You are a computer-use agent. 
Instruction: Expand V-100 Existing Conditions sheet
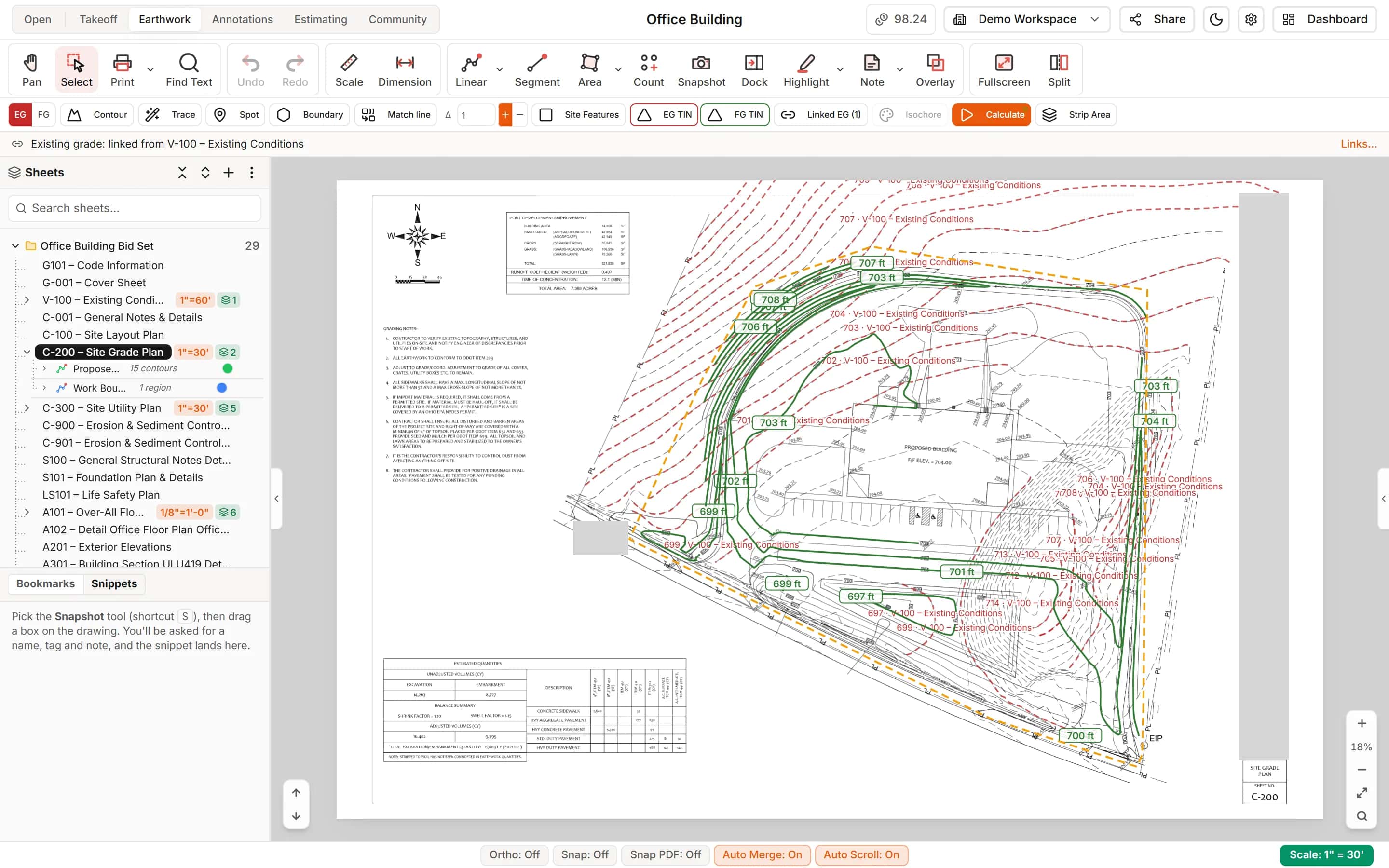pos(27,300)
